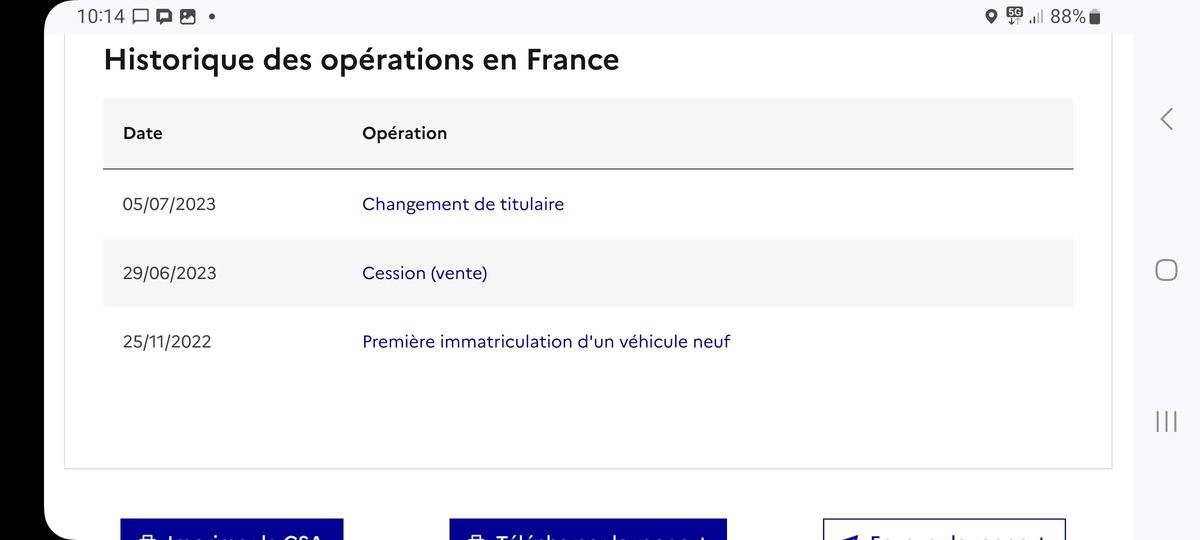Image resolution: width=1200 pixels, height=540 pixels.
Task: Tap the 5G network indicator
Action: click(1015, 16)
